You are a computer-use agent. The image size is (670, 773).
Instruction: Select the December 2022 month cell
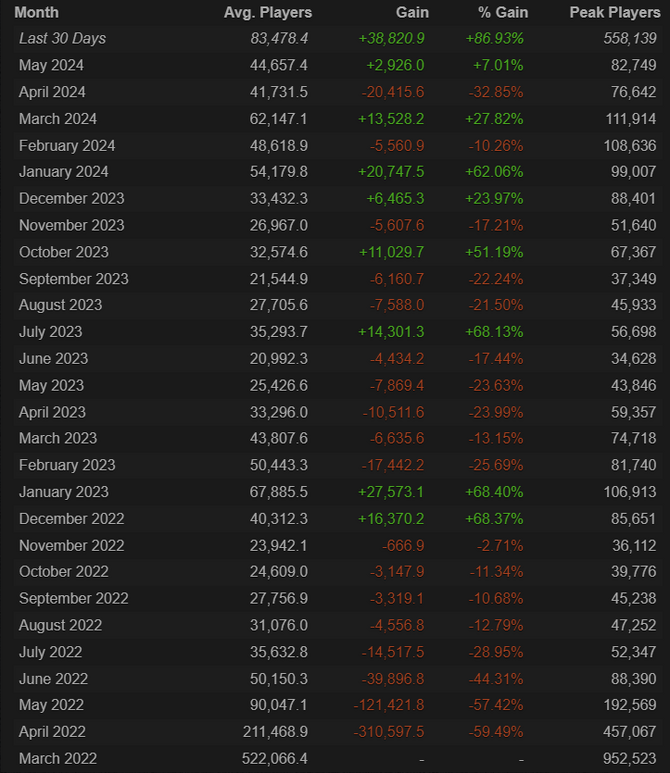[71, 518]
